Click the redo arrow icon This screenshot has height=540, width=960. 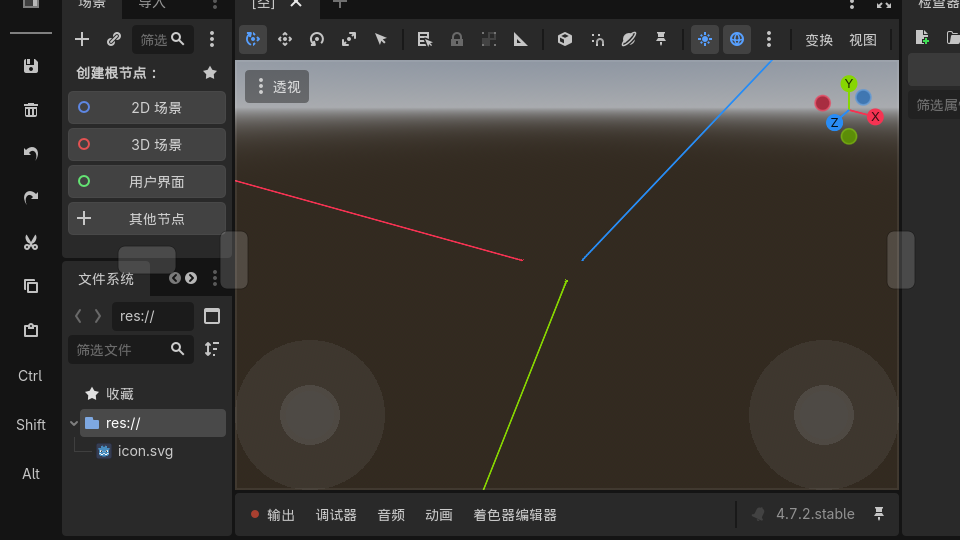(31, 197)
